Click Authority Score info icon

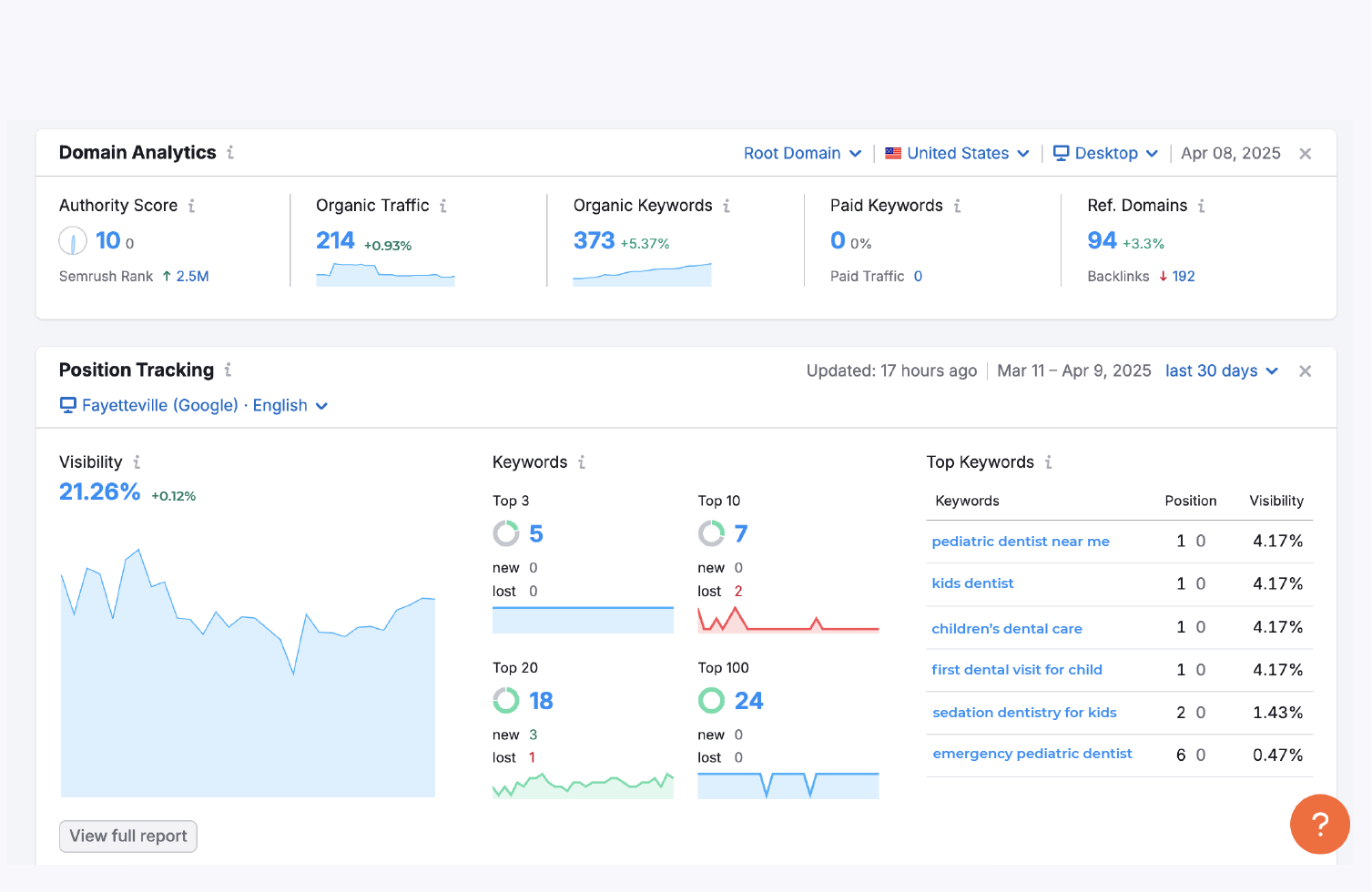[x=191, y=206]
